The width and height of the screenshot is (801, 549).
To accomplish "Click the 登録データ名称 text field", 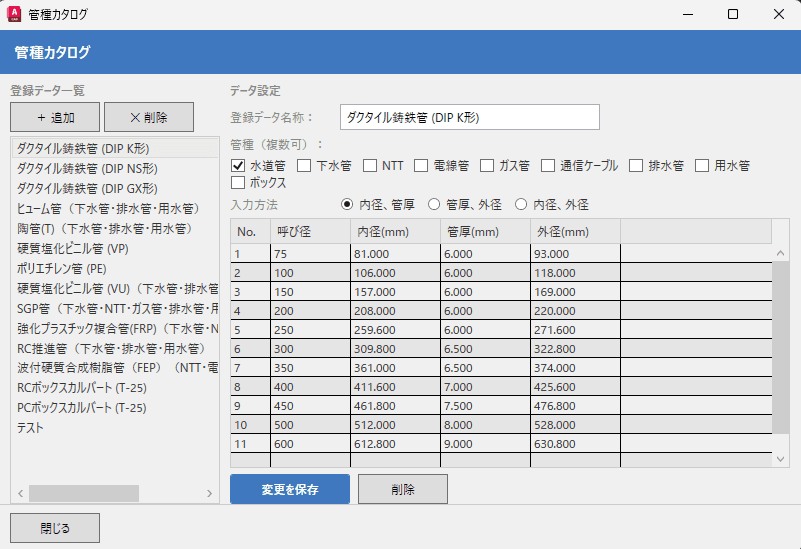I will tap(469, 117).
